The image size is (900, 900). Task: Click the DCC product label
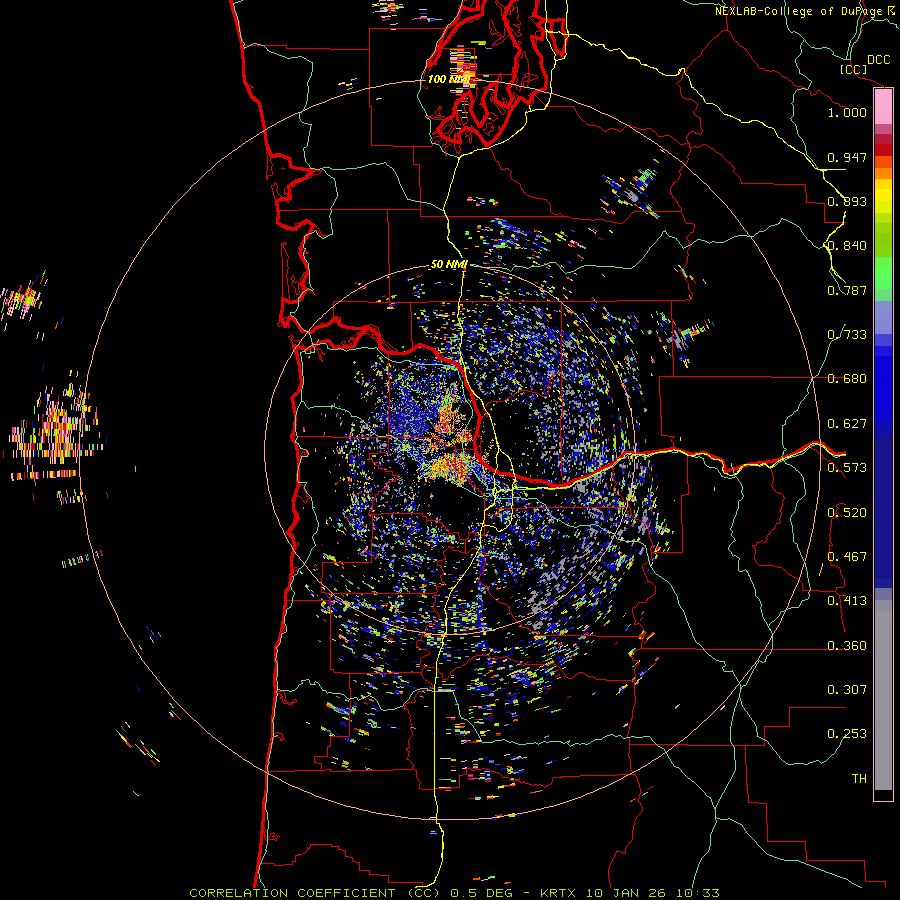pyautogui.click(x=879, y=60)
